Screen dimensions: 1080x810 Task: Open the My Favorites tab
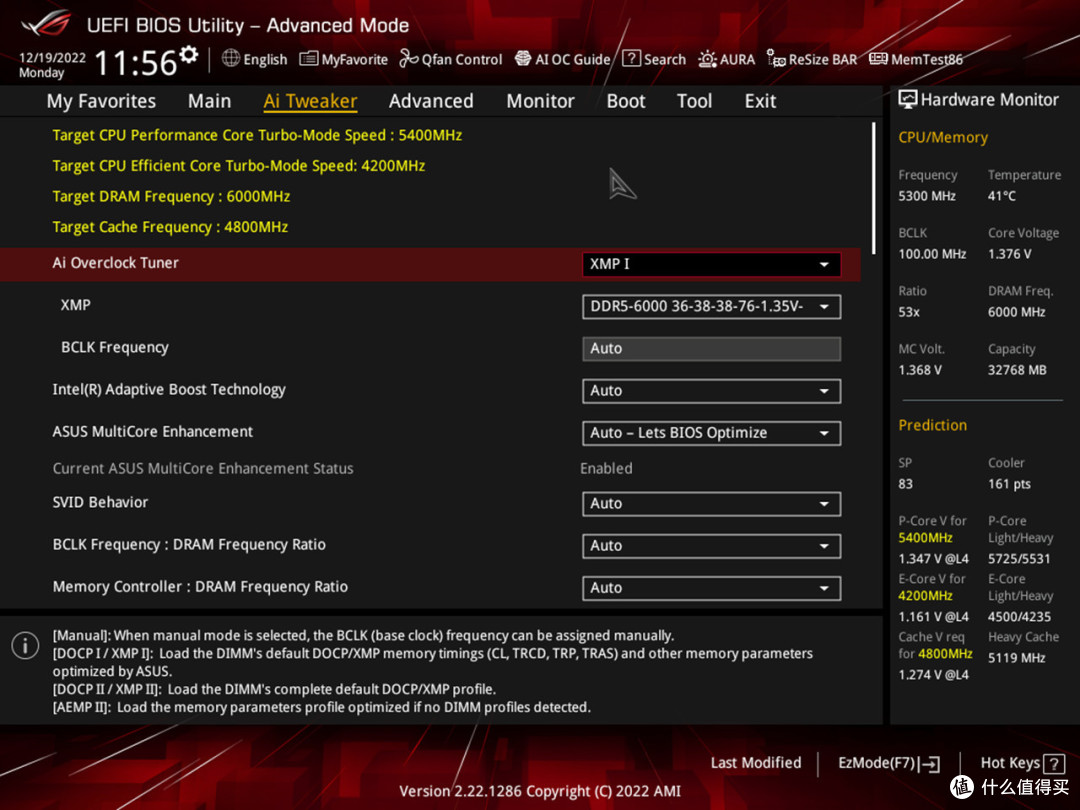point(101,101)
